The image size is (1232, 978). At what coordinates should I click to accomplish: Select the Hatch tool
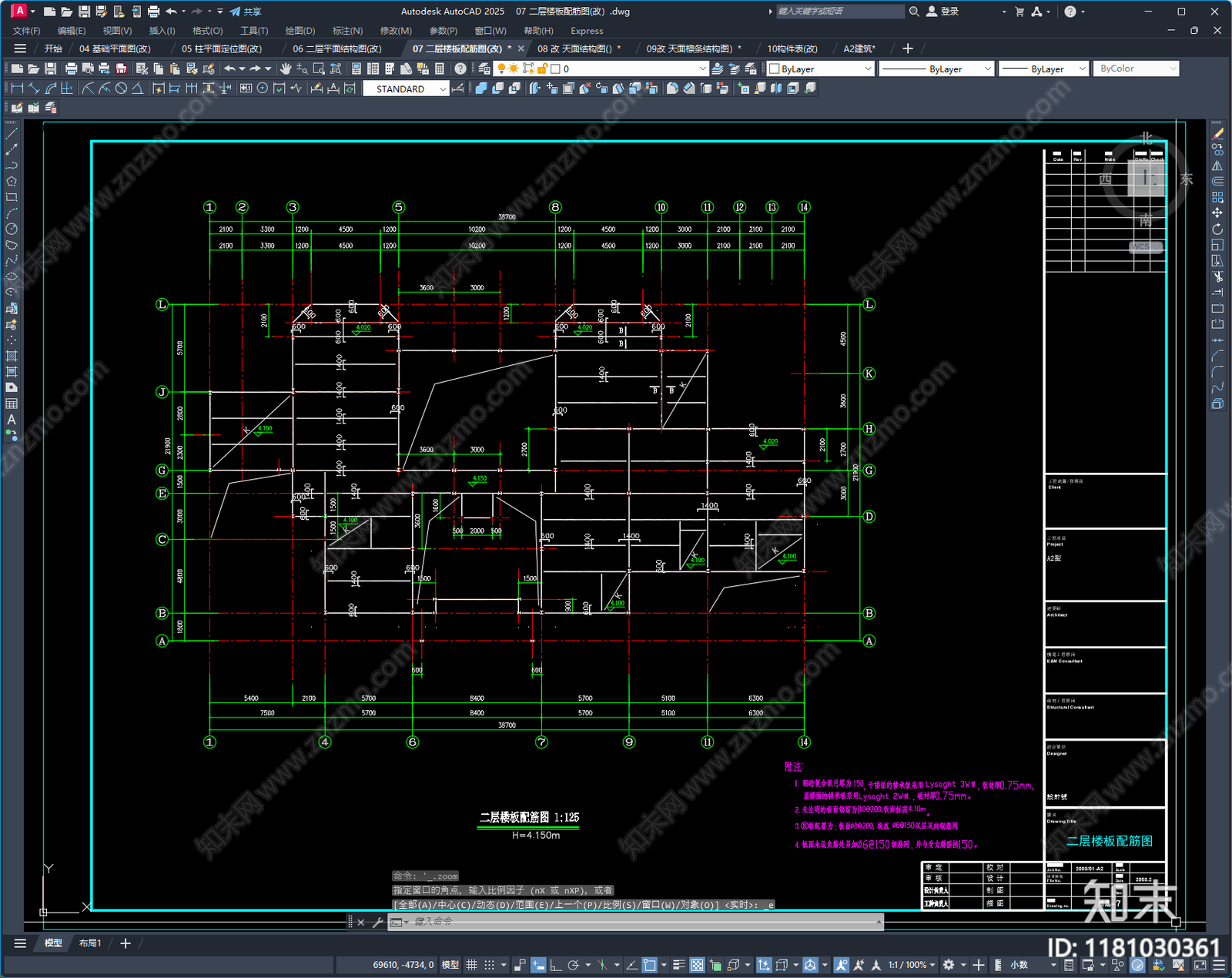click(12, 356)
